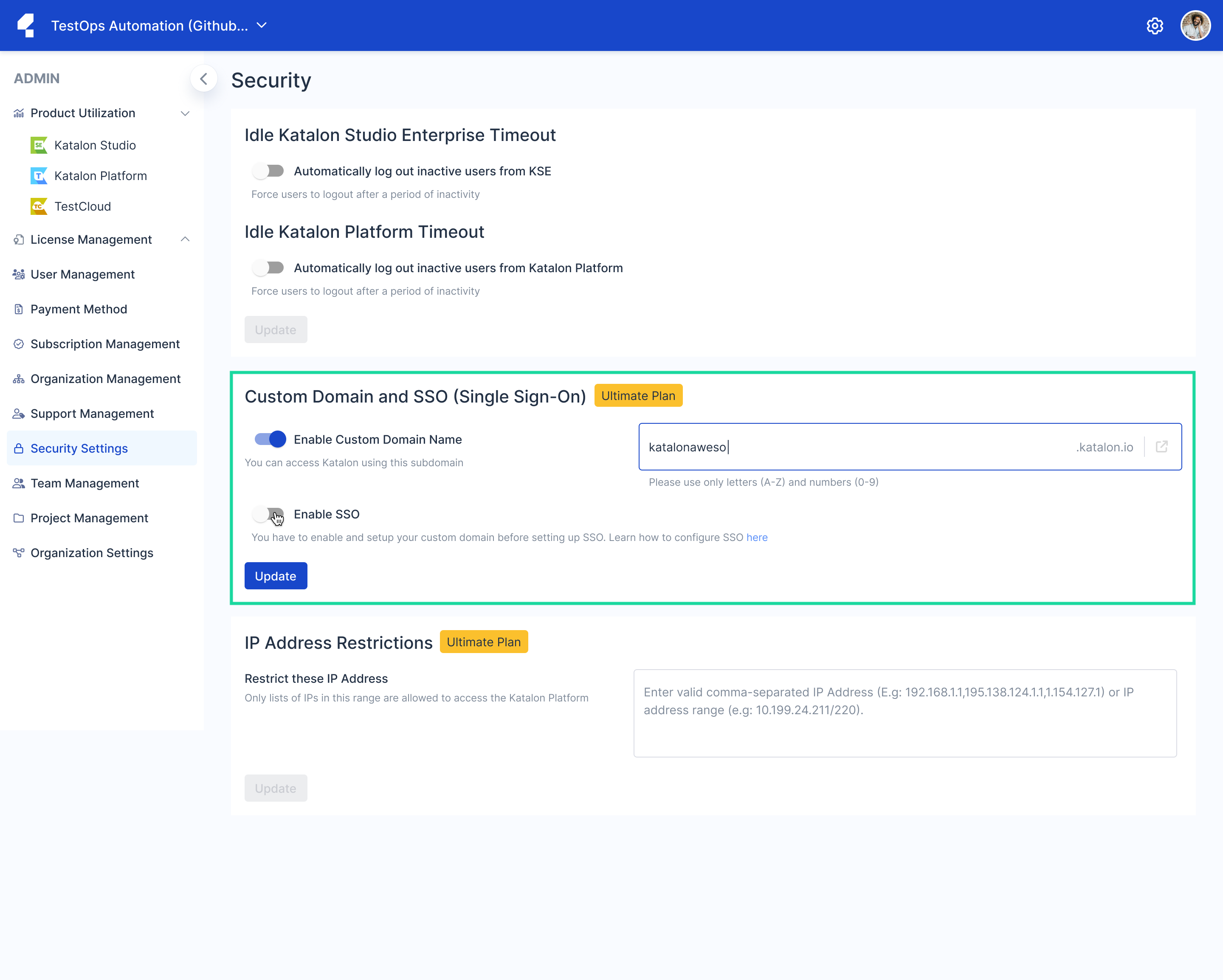Open TestCloud utilization page
The image size is (1223, 980).
click(83, 206)
